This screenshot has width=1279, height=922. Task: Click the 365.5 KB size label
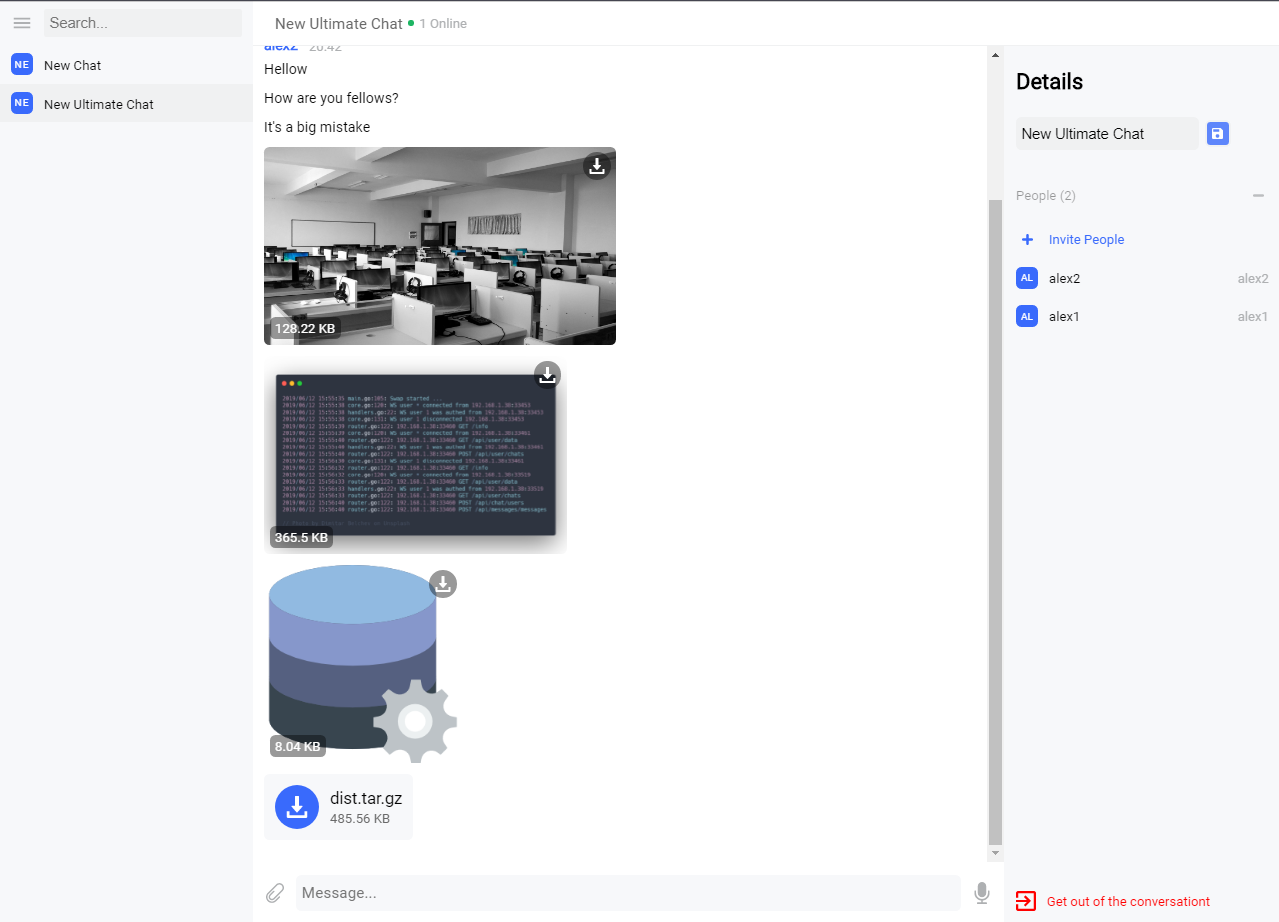coord(301,537)
